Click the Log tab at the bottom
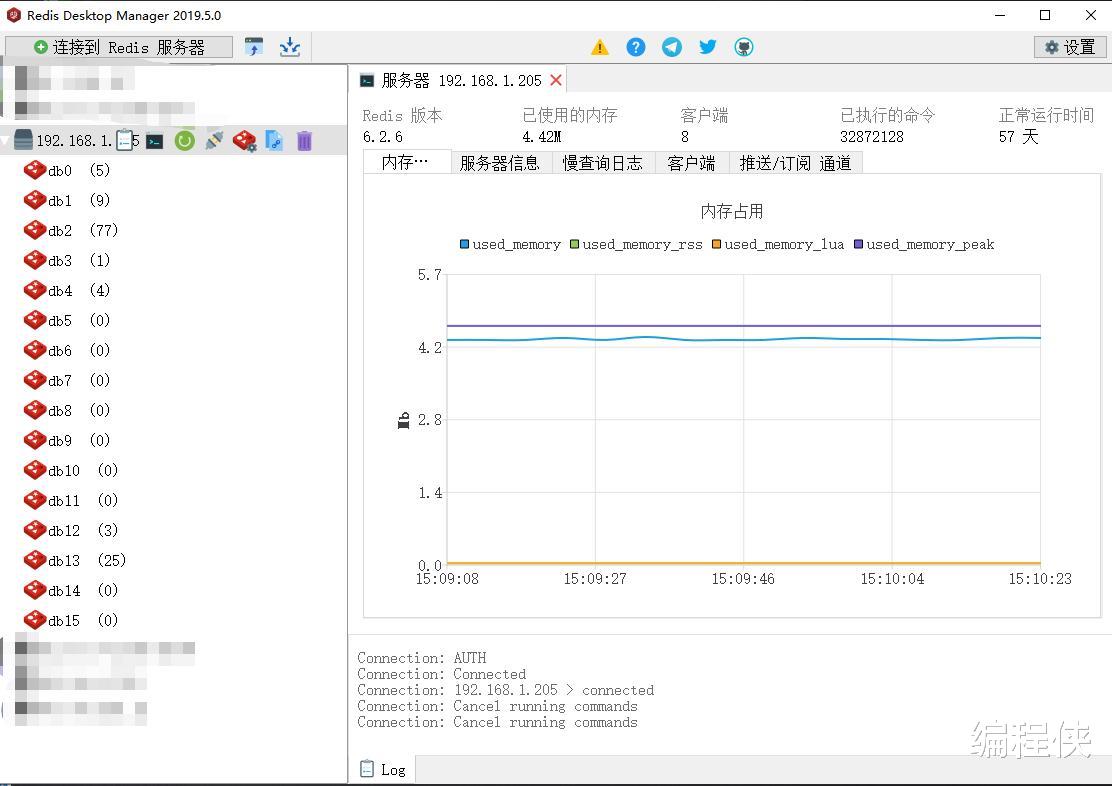 click(x=383, y=770)
